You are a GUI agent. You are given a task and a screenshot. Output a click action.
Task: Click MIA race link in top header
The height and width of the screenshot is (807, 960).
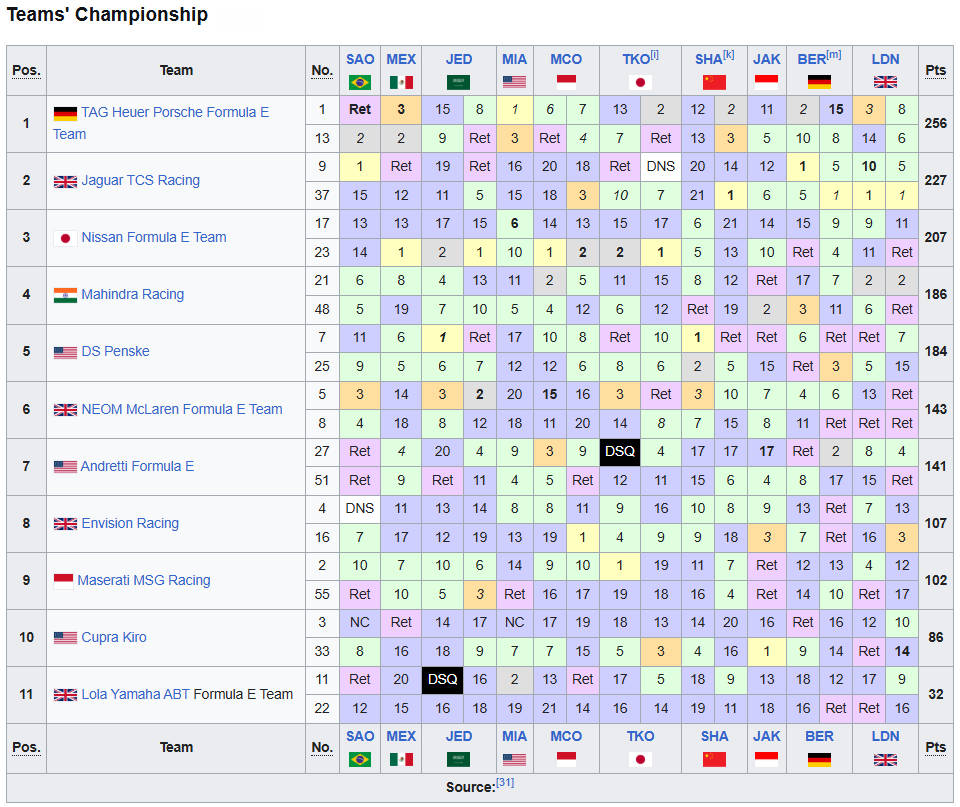click(x=514, y=59)
